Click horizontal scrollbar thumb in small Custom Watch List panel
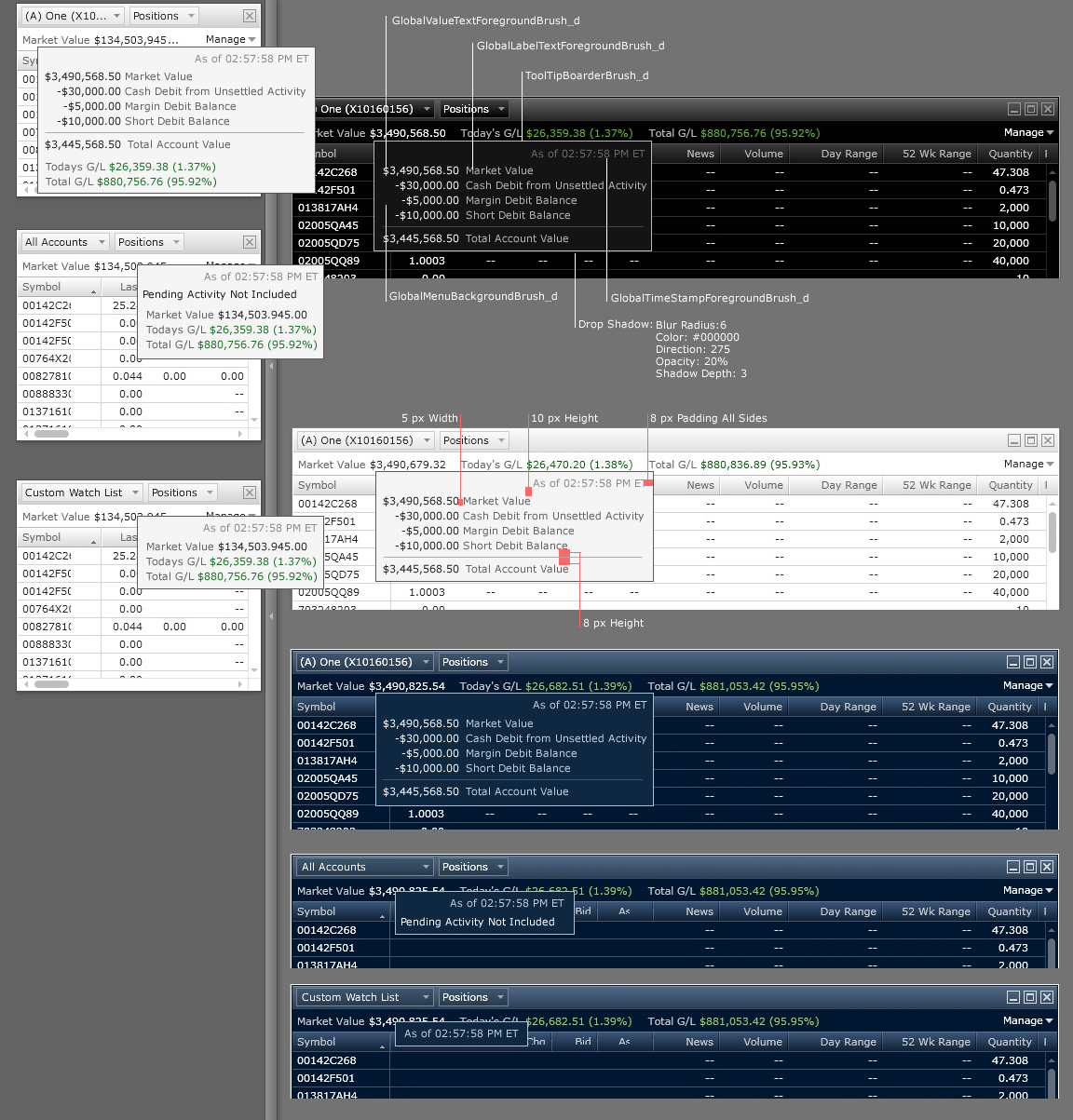Screen dimensions: 1073x1120 [52, 683]
